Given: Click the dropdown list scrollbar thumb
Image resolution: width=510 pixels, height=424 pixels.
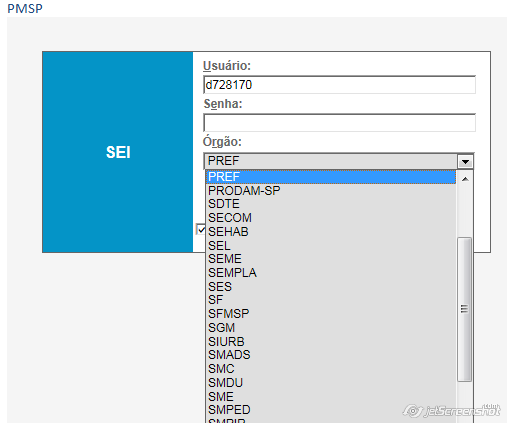Looking at the screenshot, I should click(464, 309).
